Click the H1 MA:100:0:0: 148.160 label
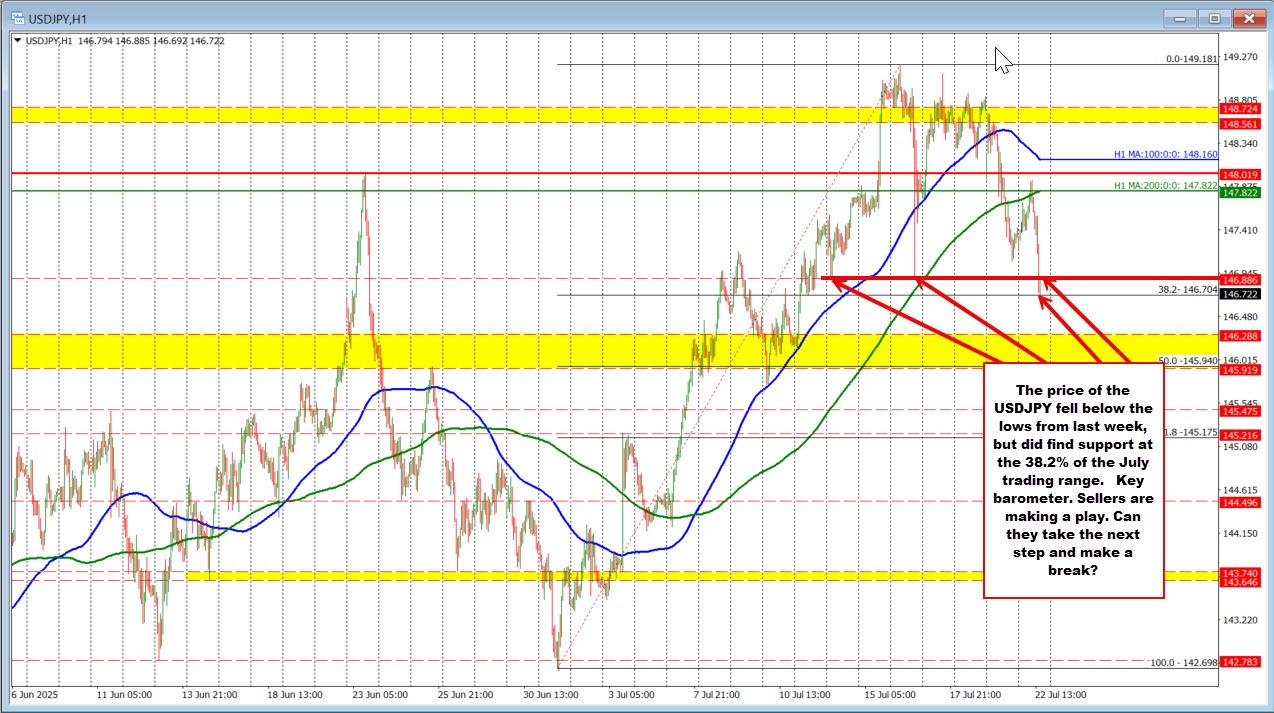 click(x=1165, y=155)
